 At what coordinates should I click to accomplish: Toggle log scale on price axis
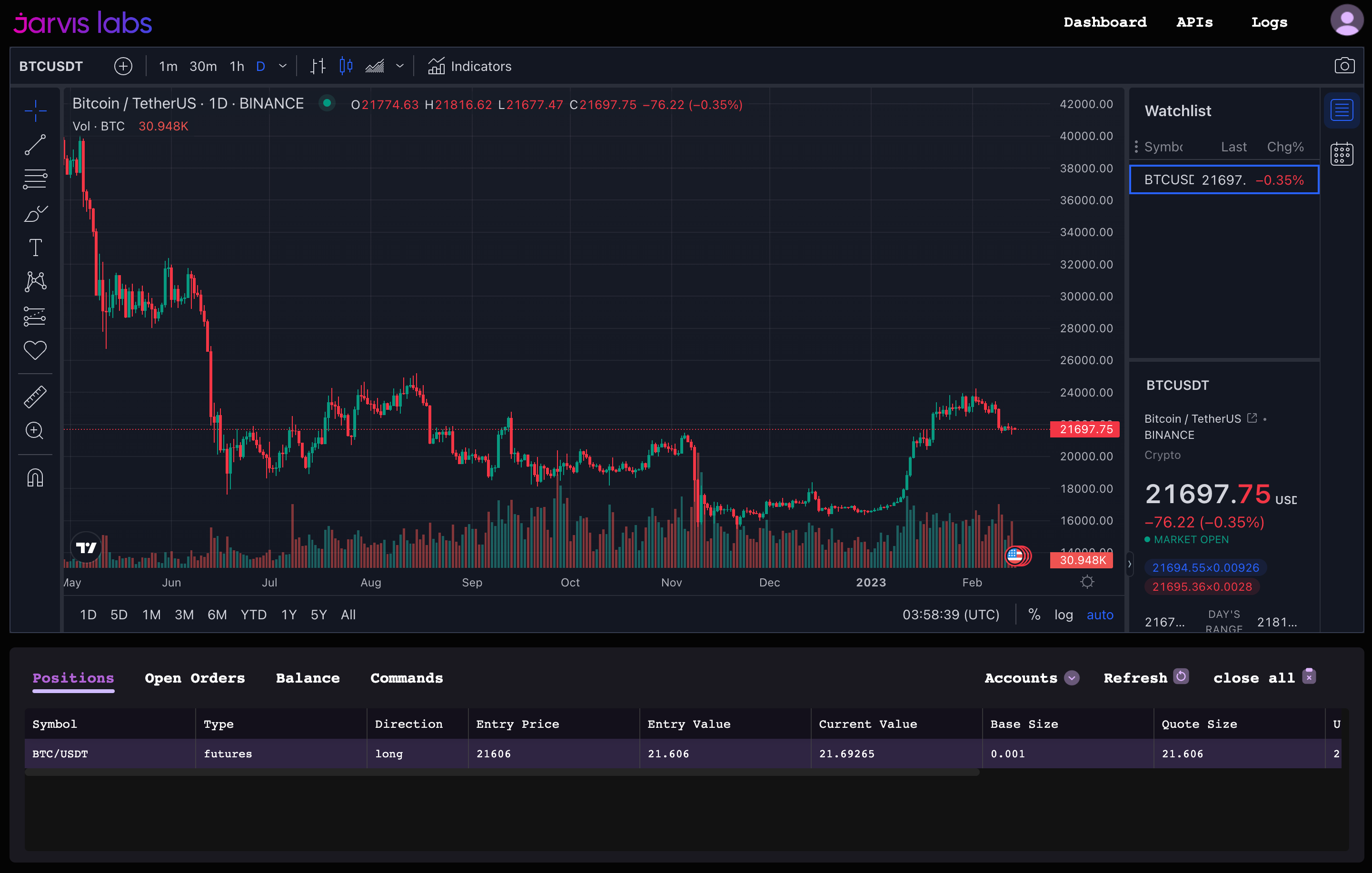1063,615
